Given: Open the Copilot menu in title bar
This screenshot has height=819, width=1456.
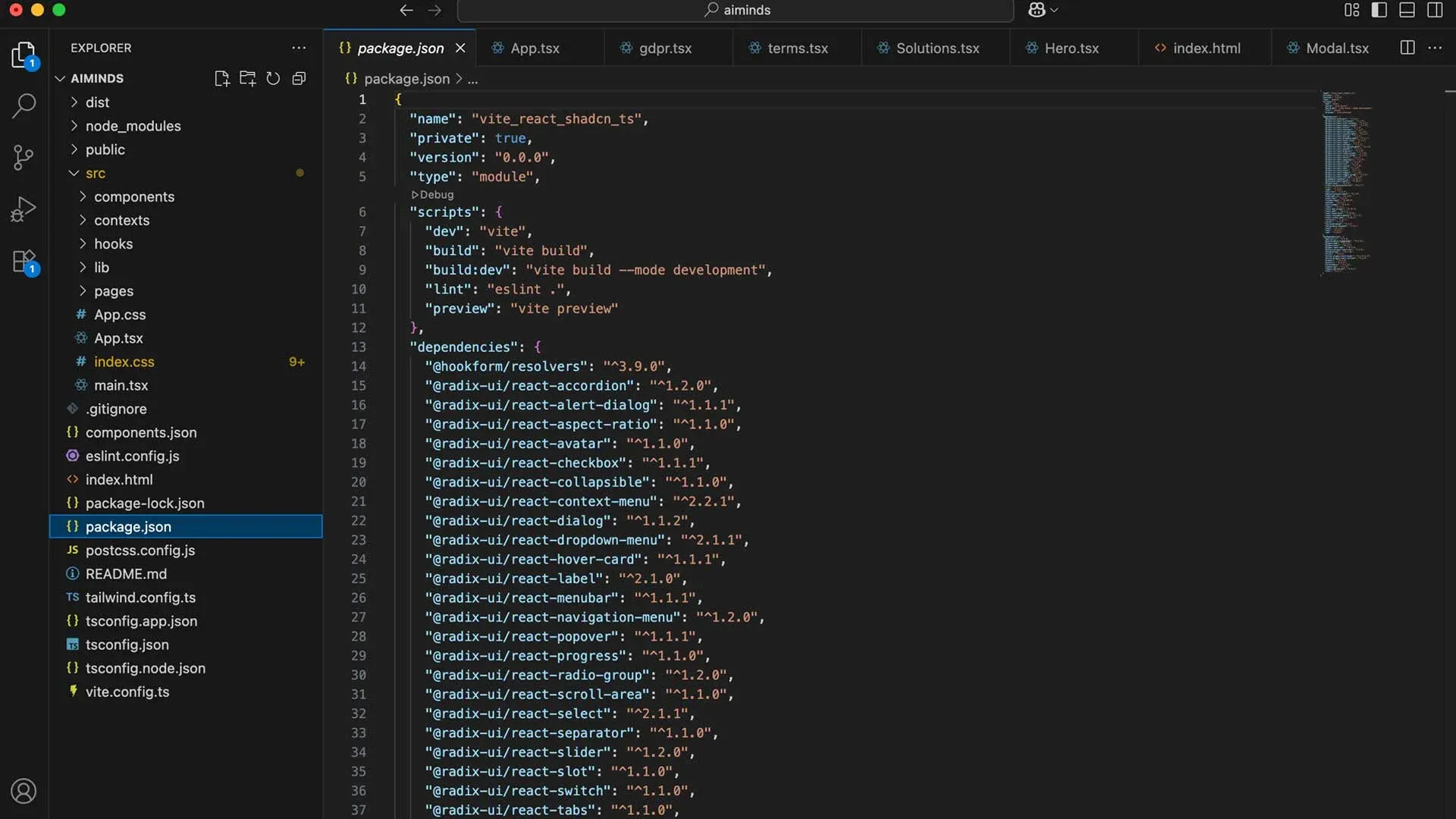Looking at the screenshot, I should click(x=1042, y=10).
